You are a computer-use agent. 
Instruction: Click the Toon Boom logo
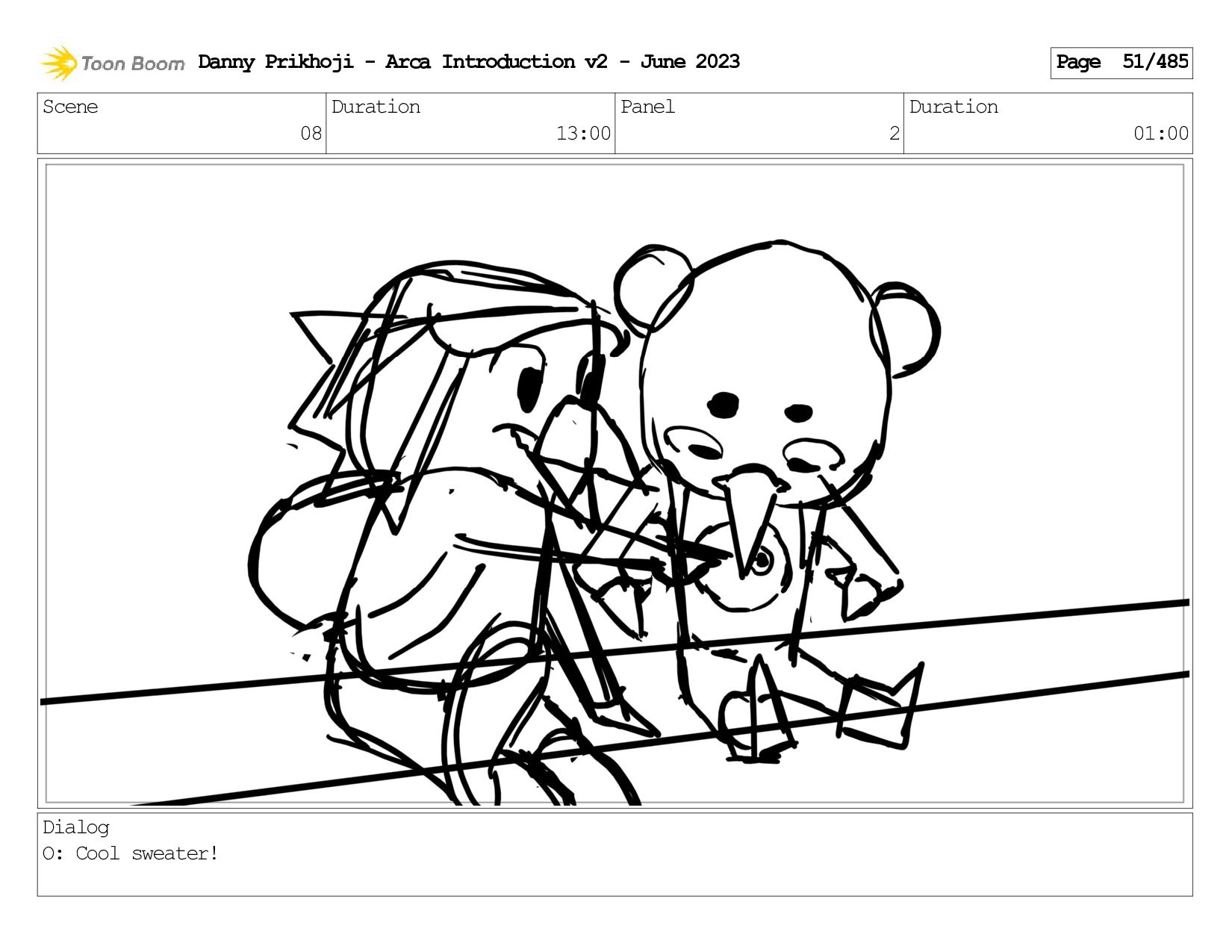pos(112,63)
